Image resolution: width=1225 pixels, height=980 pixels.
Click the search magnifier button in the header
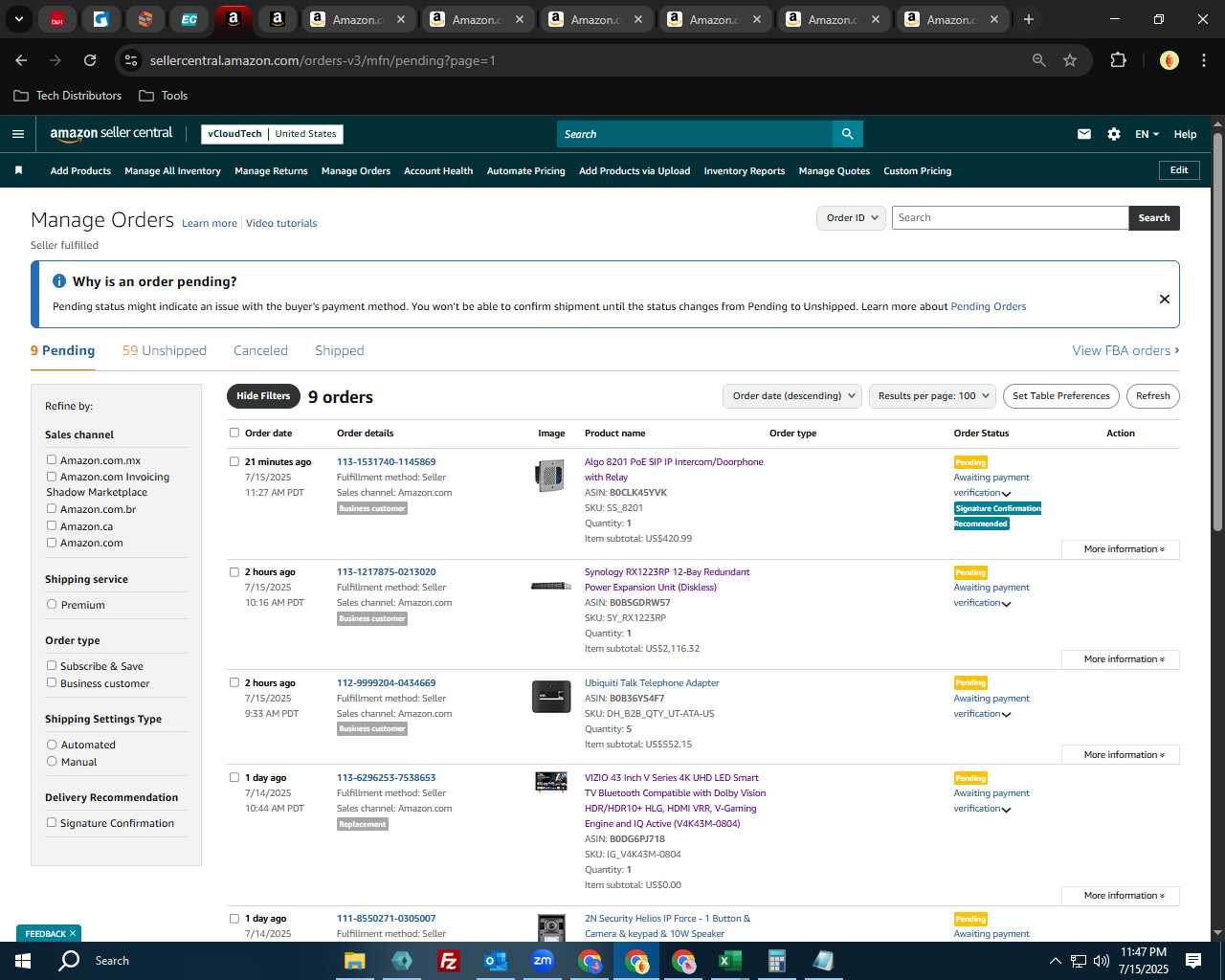[847, 134]
